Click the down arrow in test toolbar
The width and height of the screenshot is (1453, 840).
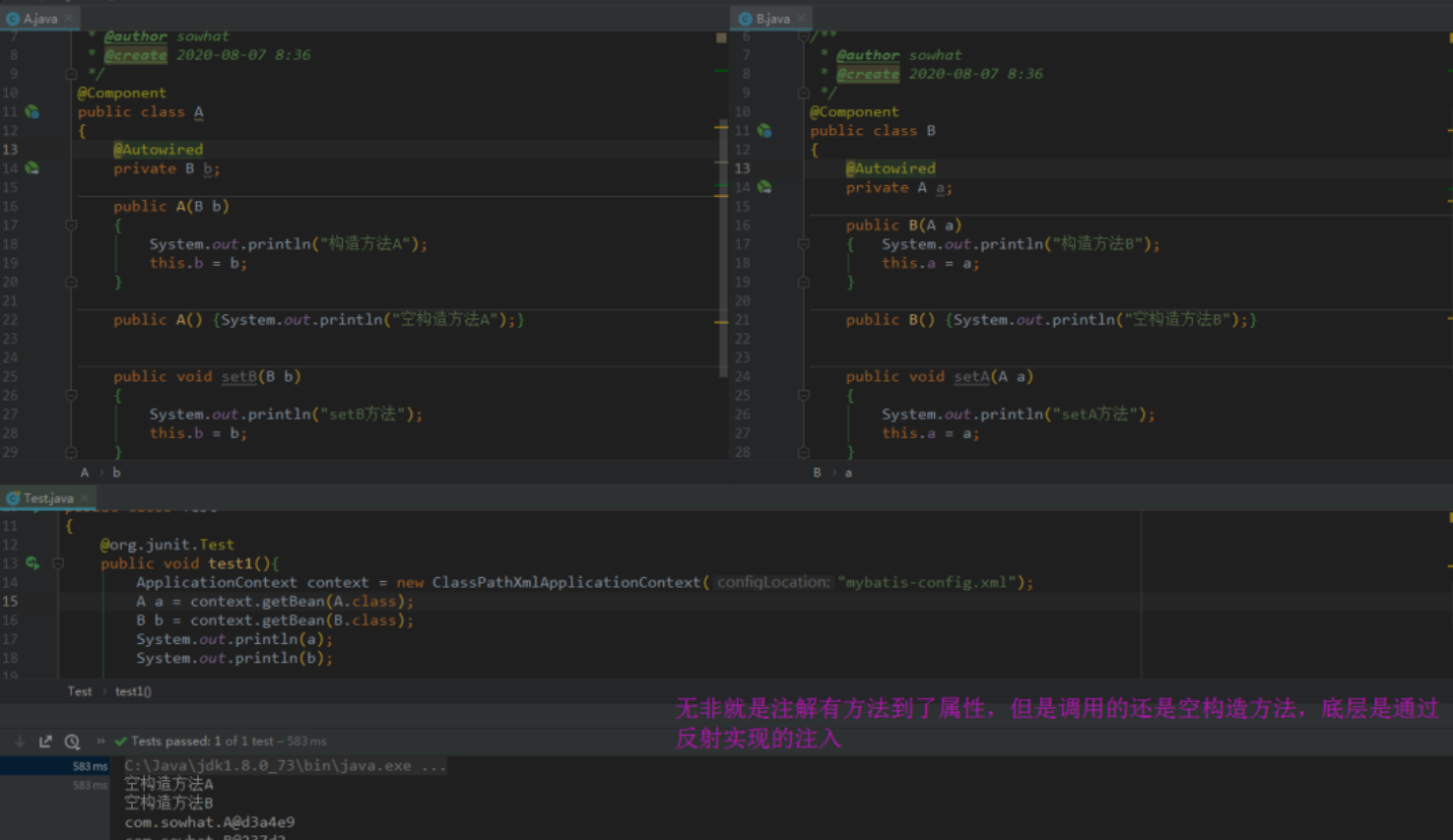point(20,742)
